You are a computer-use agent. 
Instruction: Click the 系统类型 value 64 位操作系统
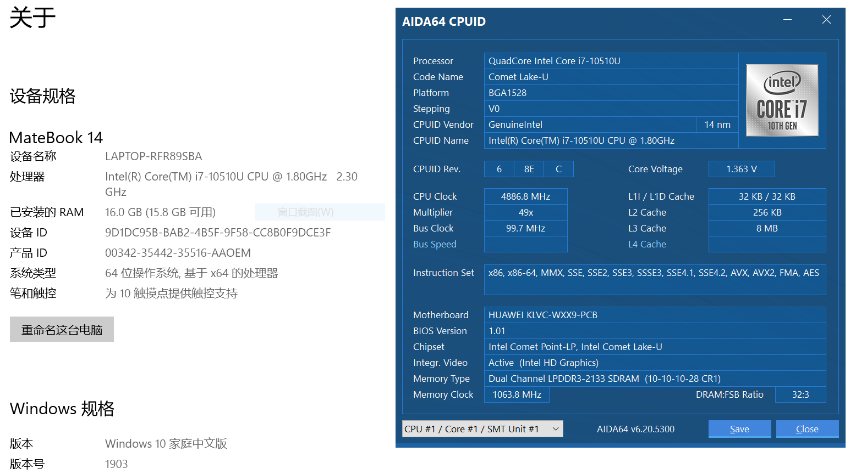point(191,273)
